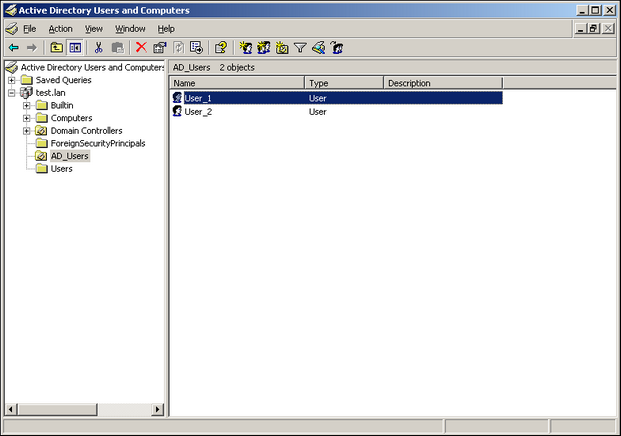Collapse the test.lan domain node
Image resolution: width=621 pixels, height=436 pixels.
12,92
